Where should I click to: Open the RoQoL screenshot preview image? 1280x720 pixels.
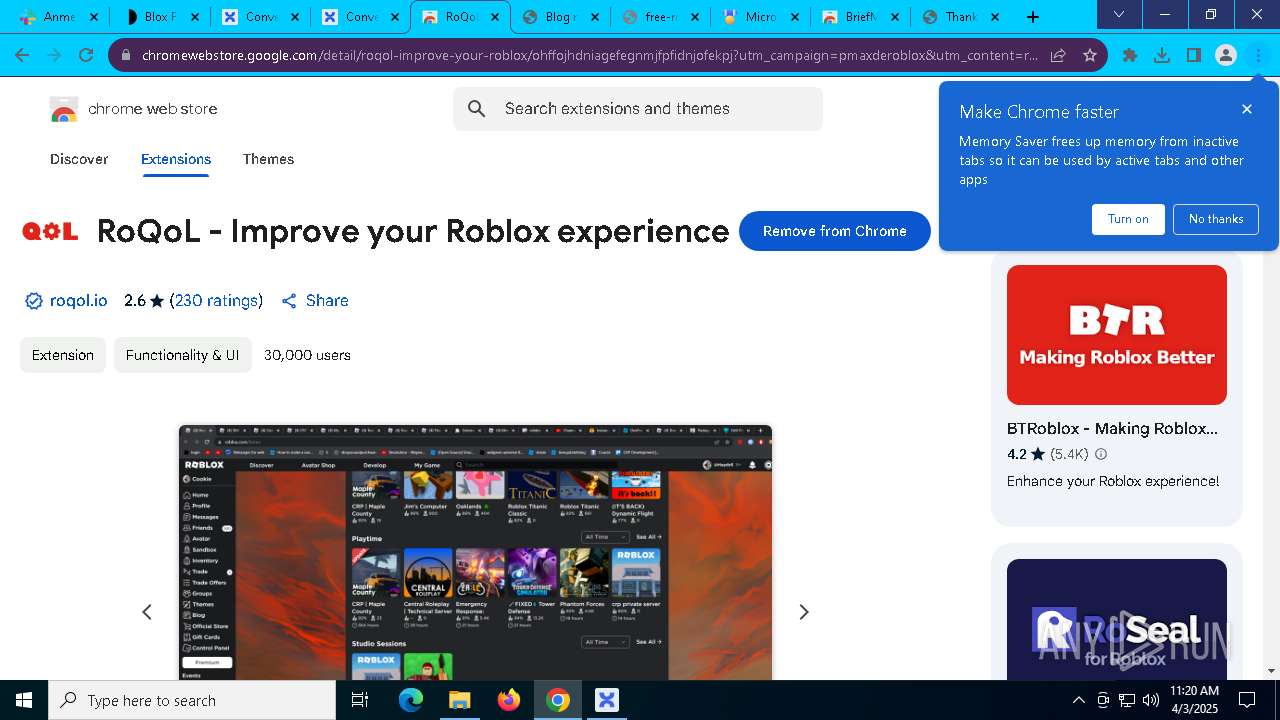475,553
